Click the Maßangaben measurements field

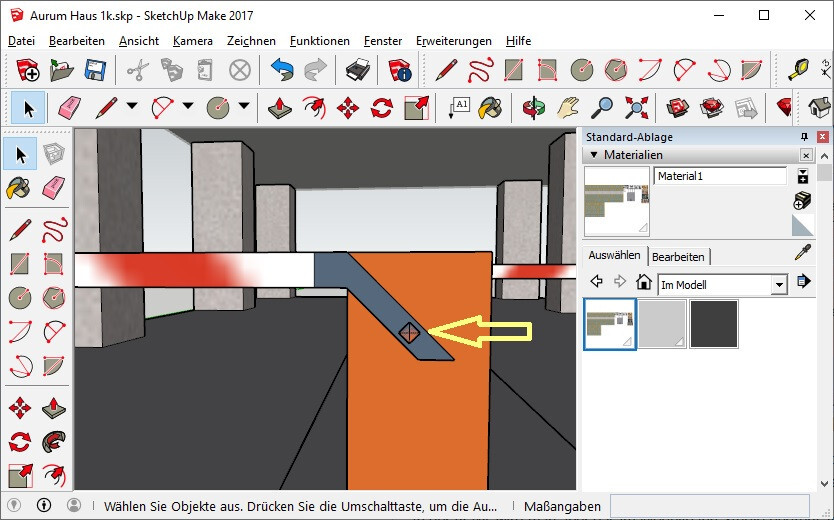coord(710,506)
